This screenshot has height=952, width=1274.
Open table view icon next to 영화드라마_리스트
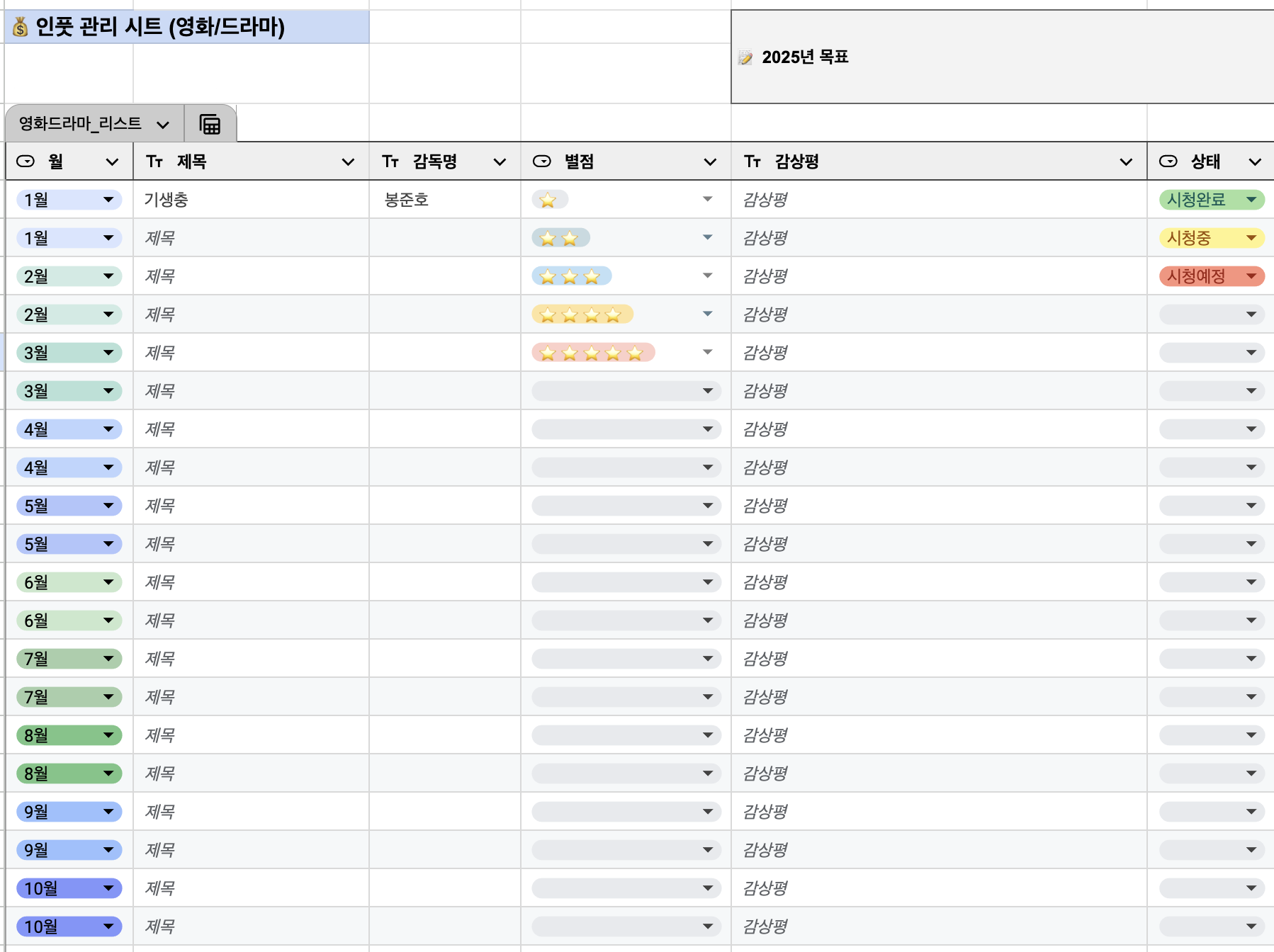click(210, 124)
